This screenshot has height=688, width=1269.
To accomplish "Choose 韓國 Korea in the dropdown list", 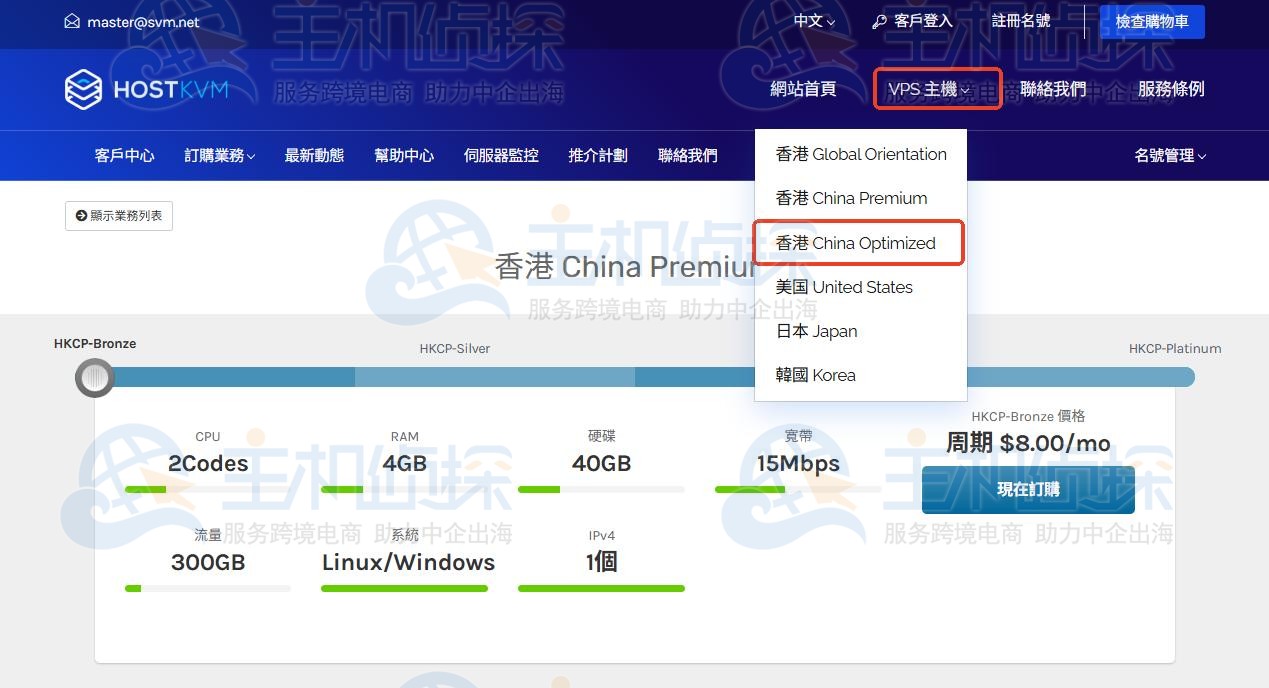I will pos(814,375).
